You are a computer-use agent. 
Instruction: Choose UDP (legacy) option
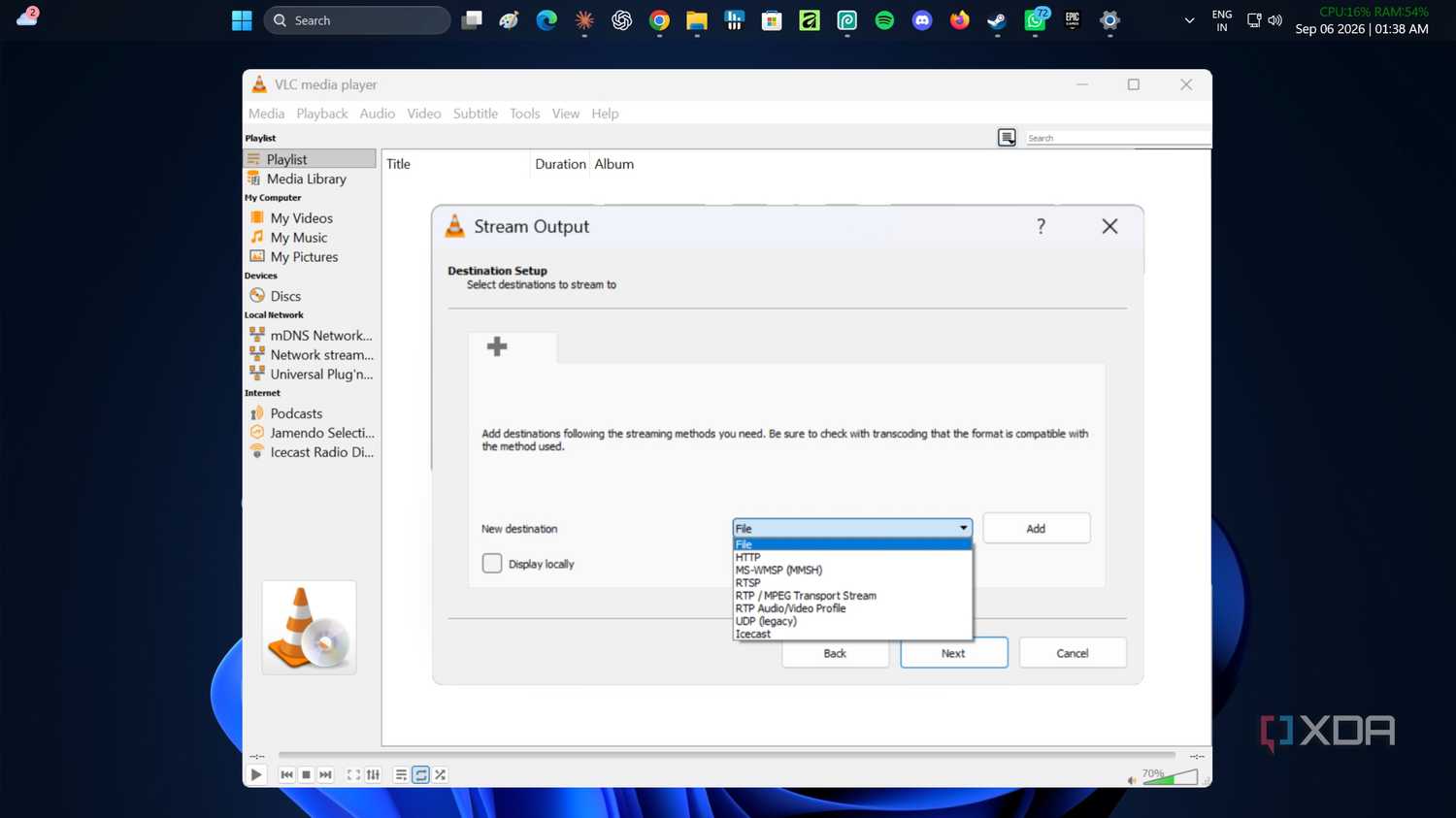[x=852, y=621]
